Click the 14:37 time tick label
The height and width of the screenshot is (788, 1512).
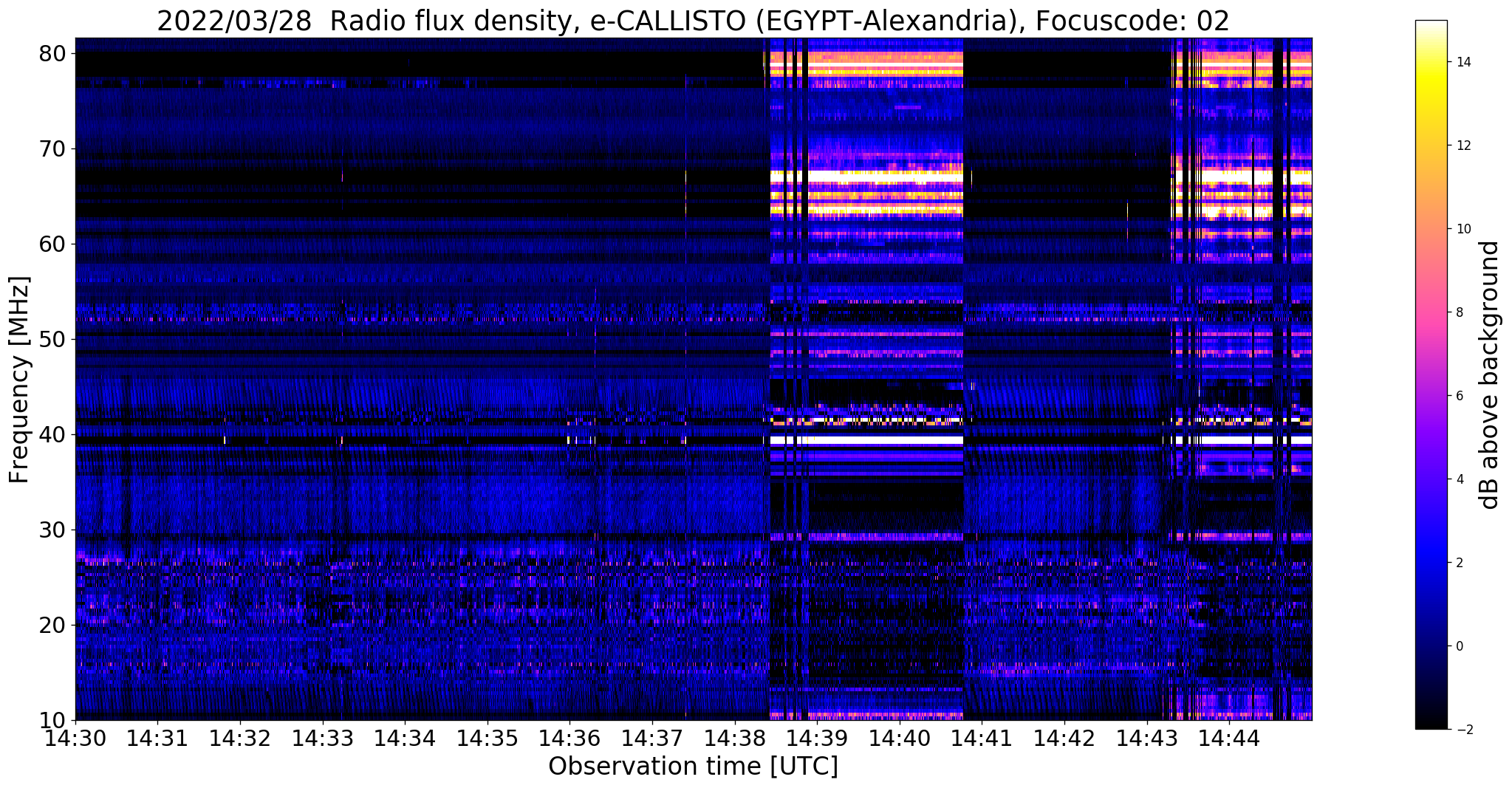pyautogui.click(x=652, y=738)
